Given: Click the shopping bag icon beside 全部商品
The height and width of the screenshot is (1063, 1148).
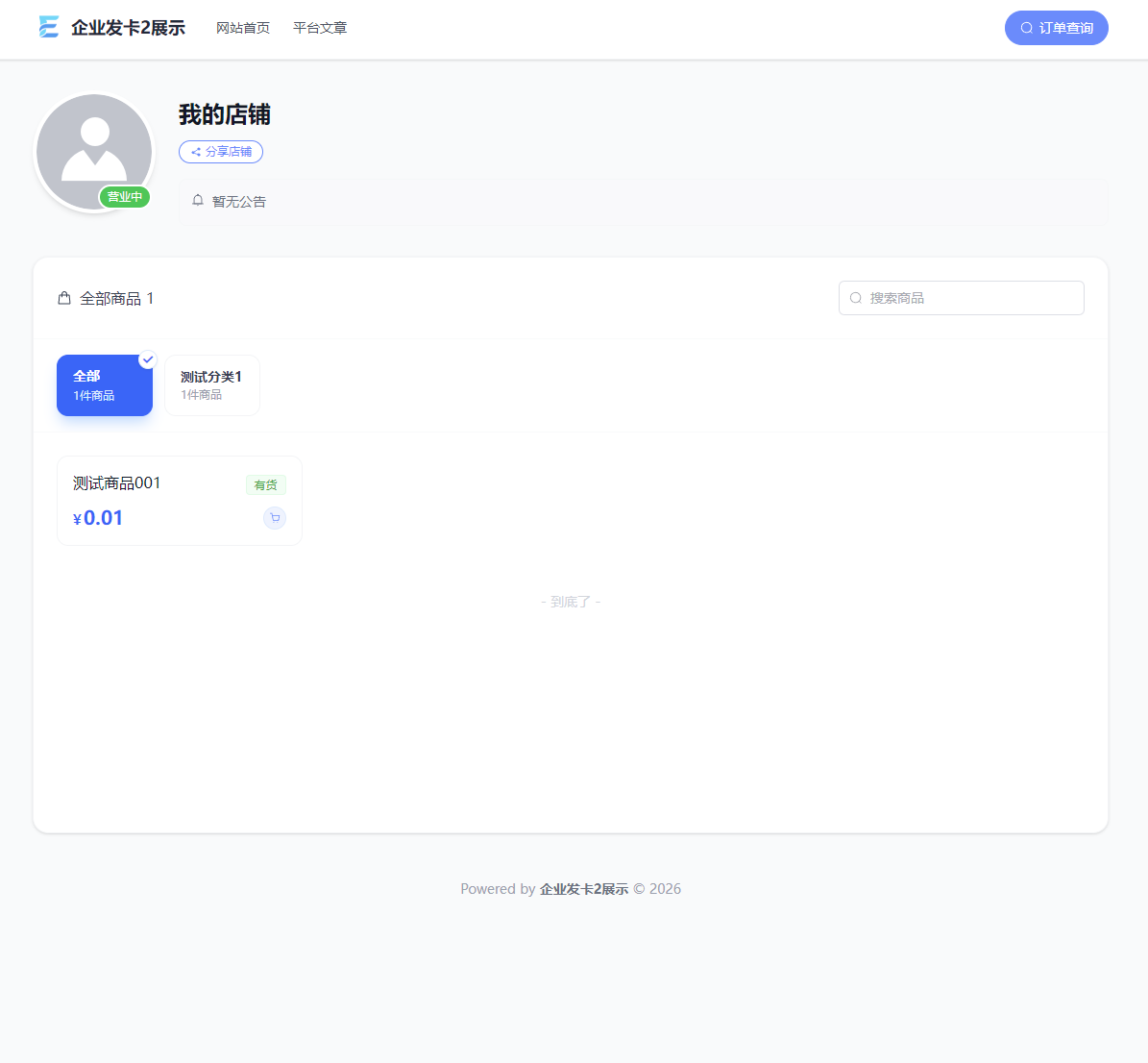Looking at the screenshot, I should (64, 298).
